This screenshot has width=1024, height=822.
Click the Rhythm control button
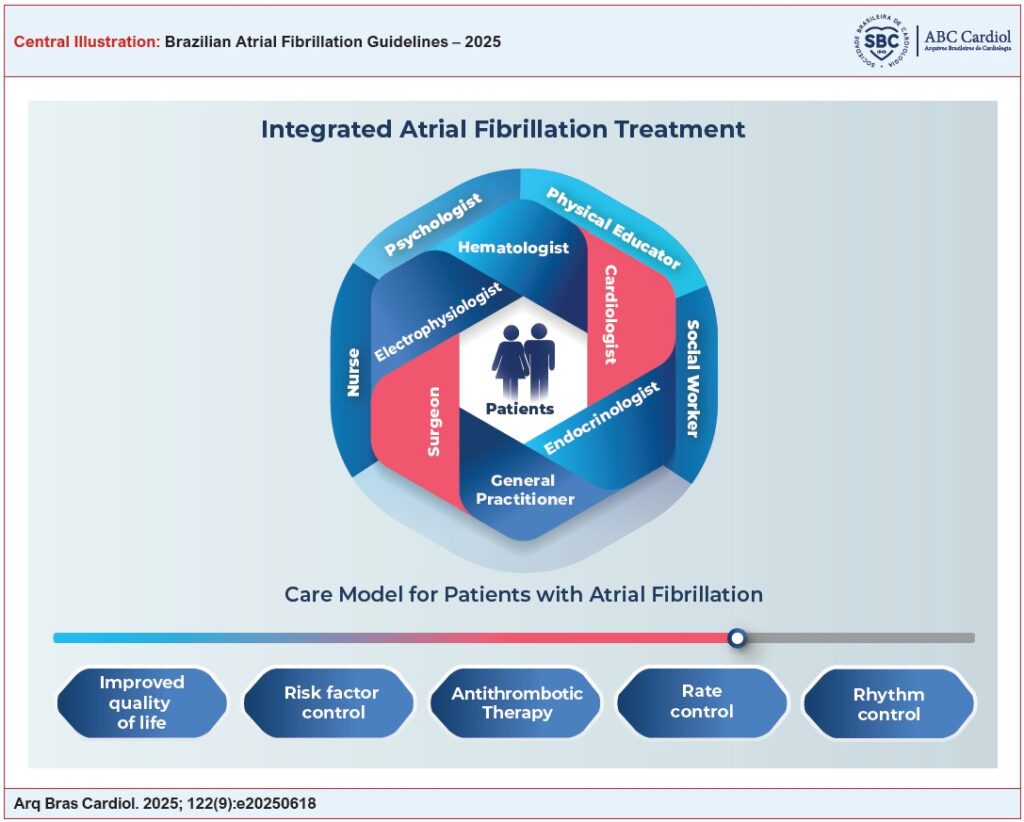(889, 704)
